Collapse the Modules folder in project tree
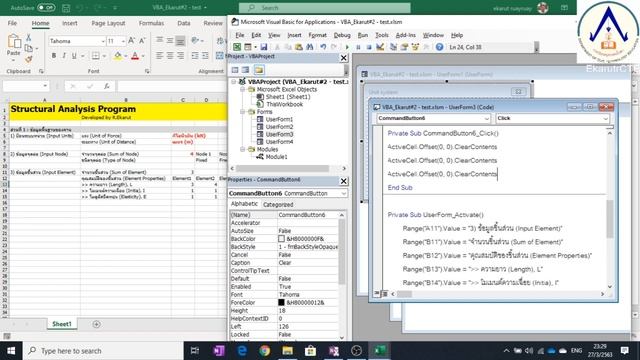 coord(242,149)
